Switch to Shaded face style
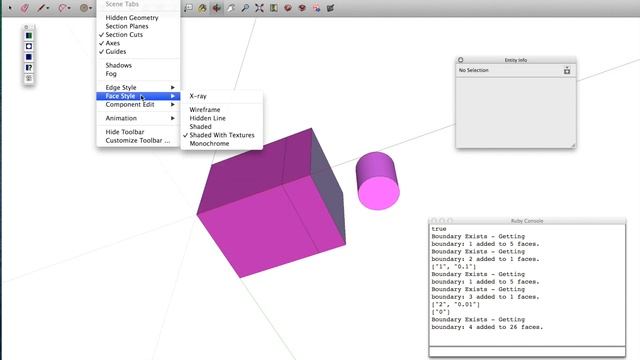640x360 pixels. [x=222, y=127]
